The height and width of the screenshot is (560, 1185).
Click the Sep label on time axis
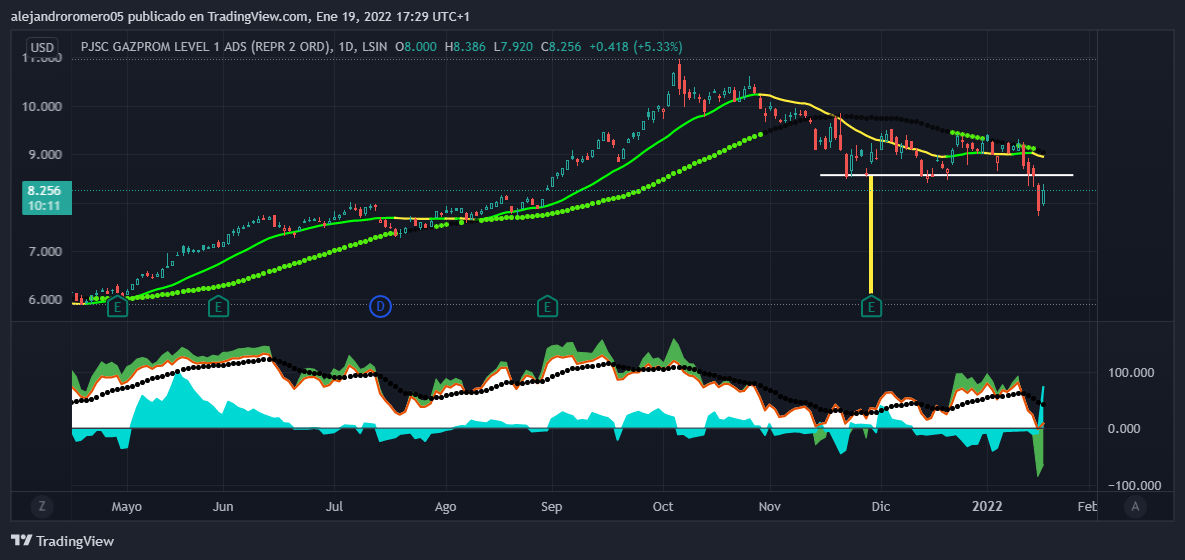[552, 506]
